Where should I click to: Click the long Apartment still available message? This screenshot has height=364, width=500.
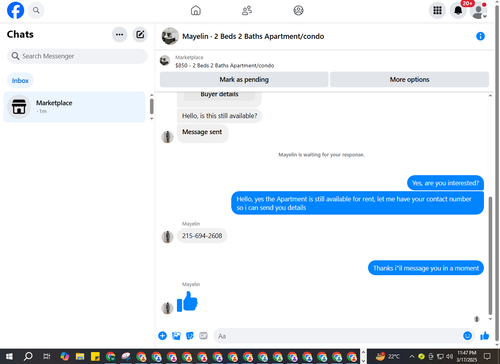[357, 203]
